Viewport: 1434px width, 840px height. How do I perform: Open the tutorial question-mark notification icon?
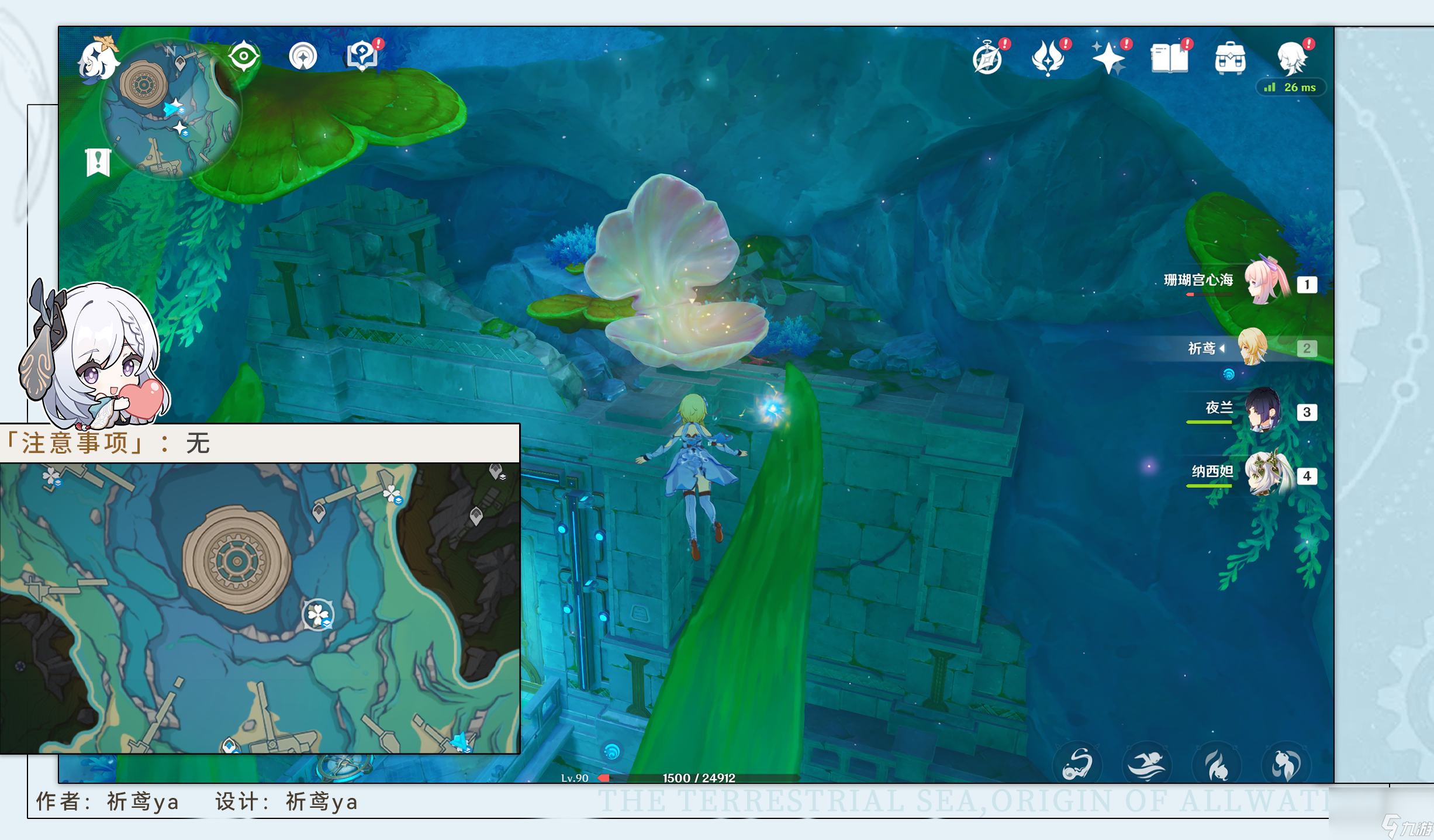[362, 57]
